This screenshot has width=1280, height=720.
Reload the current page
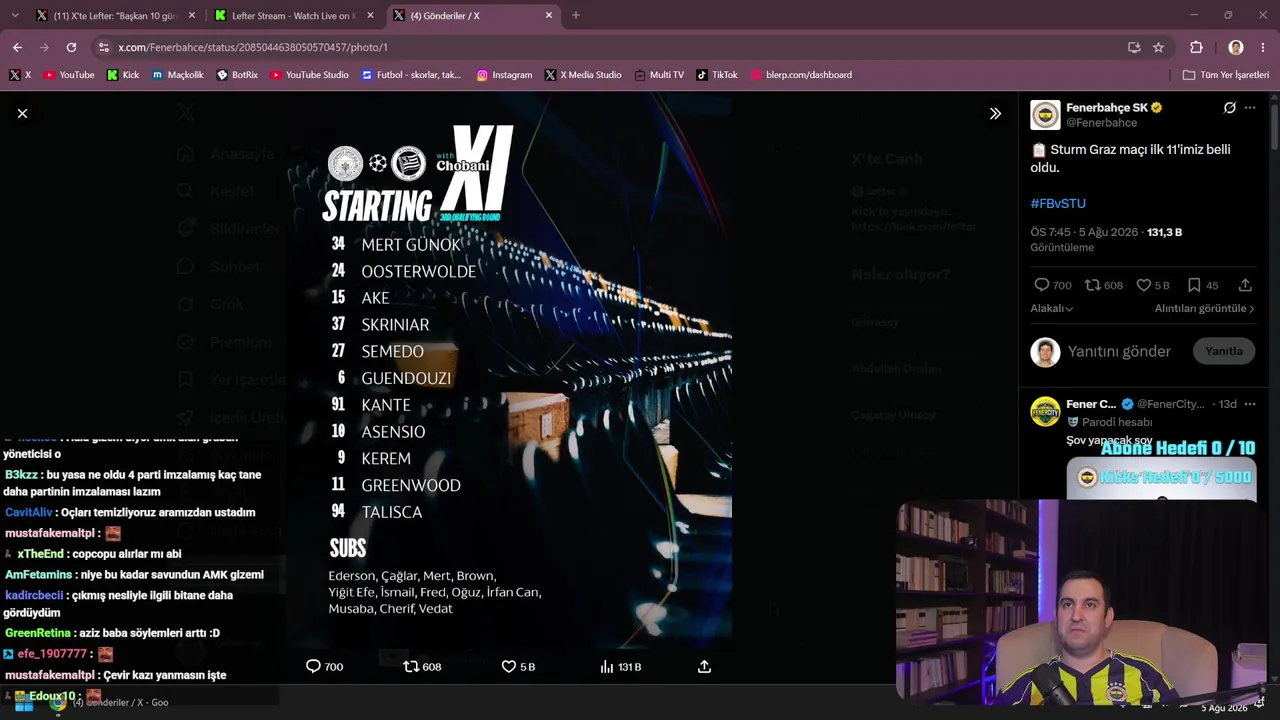[71, 47]
